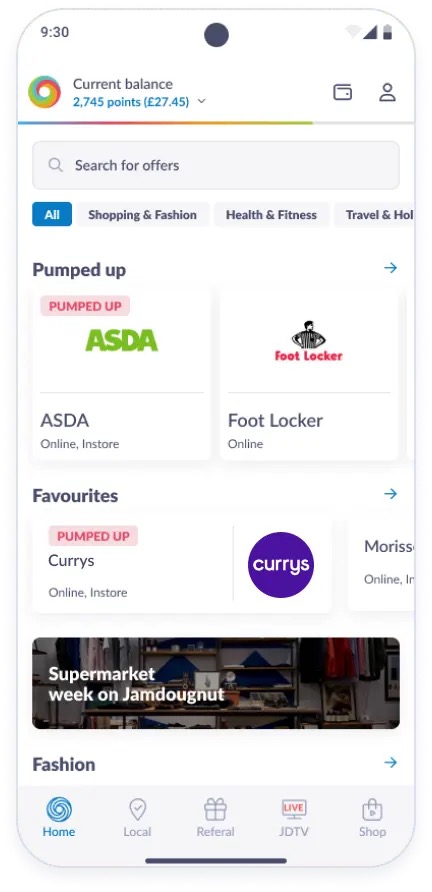The image size is (432, 892).
Task: Open the user profile icon
Action: pyautogui.click(x=387, y=92)
